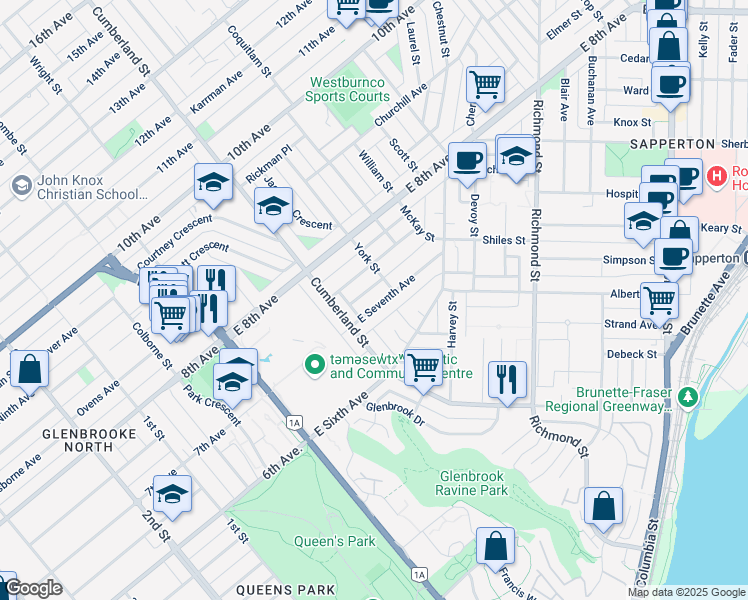
Task: Open the Brunette-Fraser Regional Greenway tree icon
Action: 687,397
